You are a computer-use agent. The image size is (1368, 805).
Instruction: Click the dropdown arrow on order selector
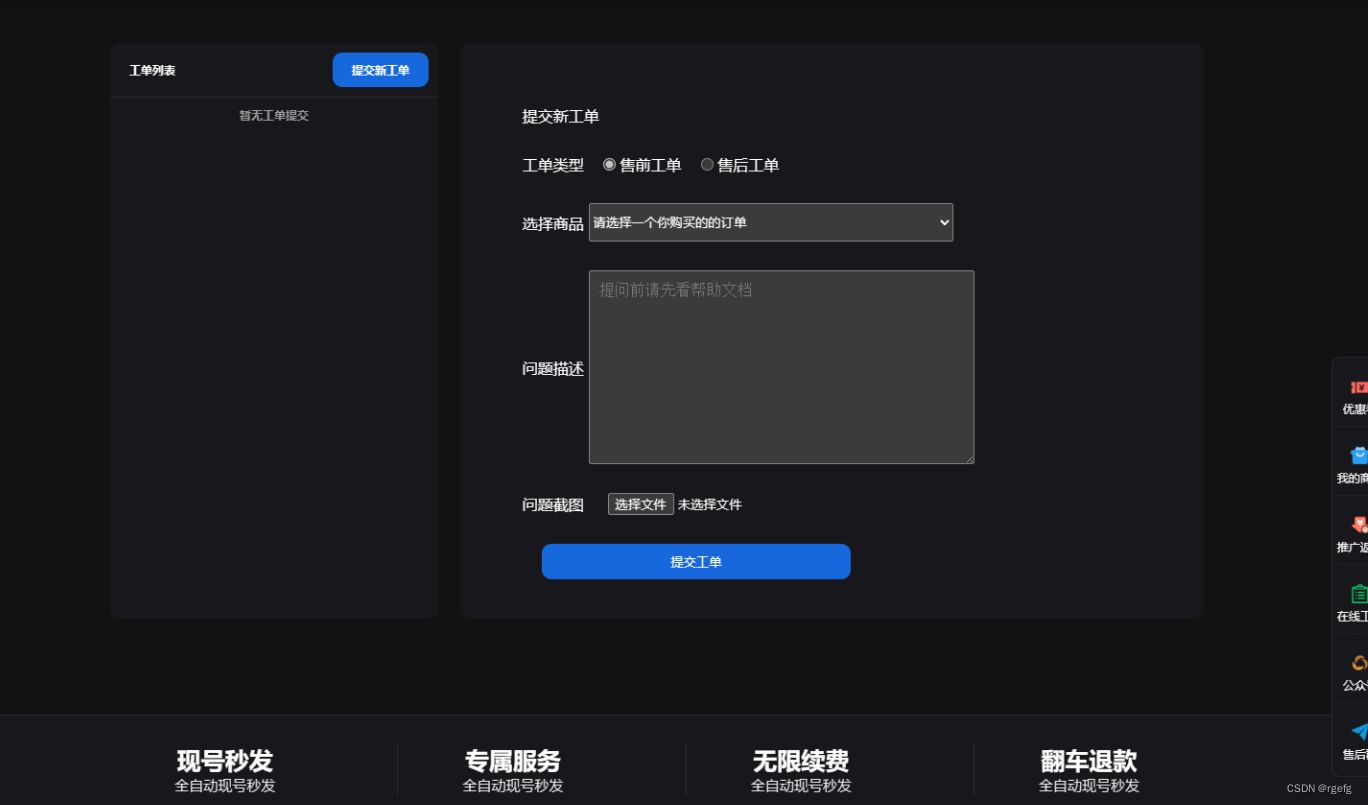click(x=944, y=222)
